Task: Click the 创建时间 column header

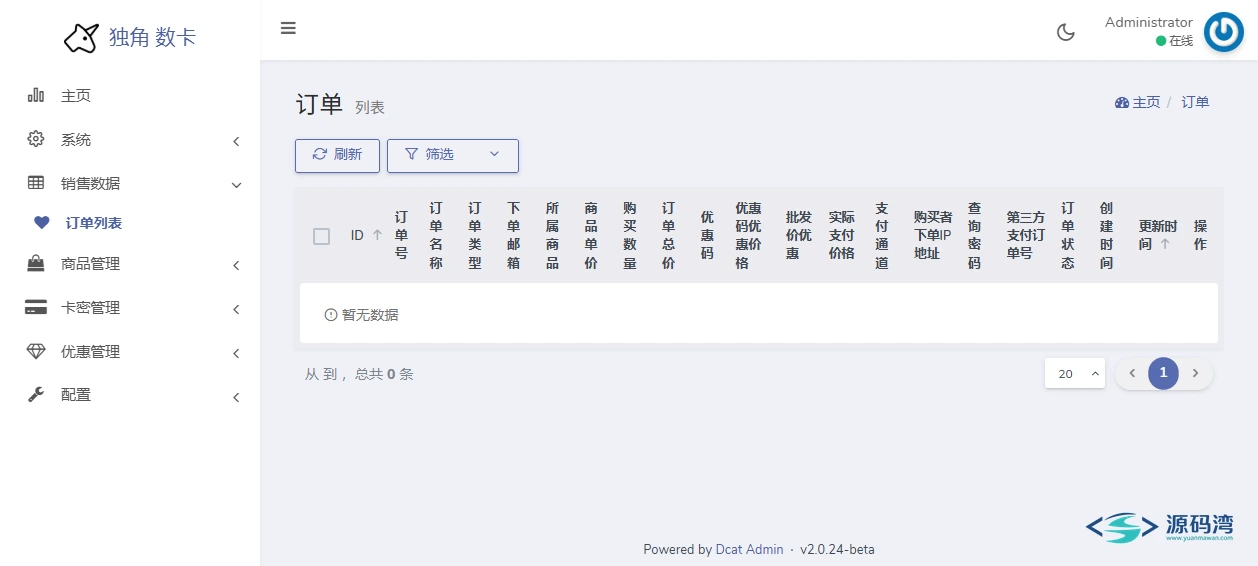Action: click(x=1106, y=235)
